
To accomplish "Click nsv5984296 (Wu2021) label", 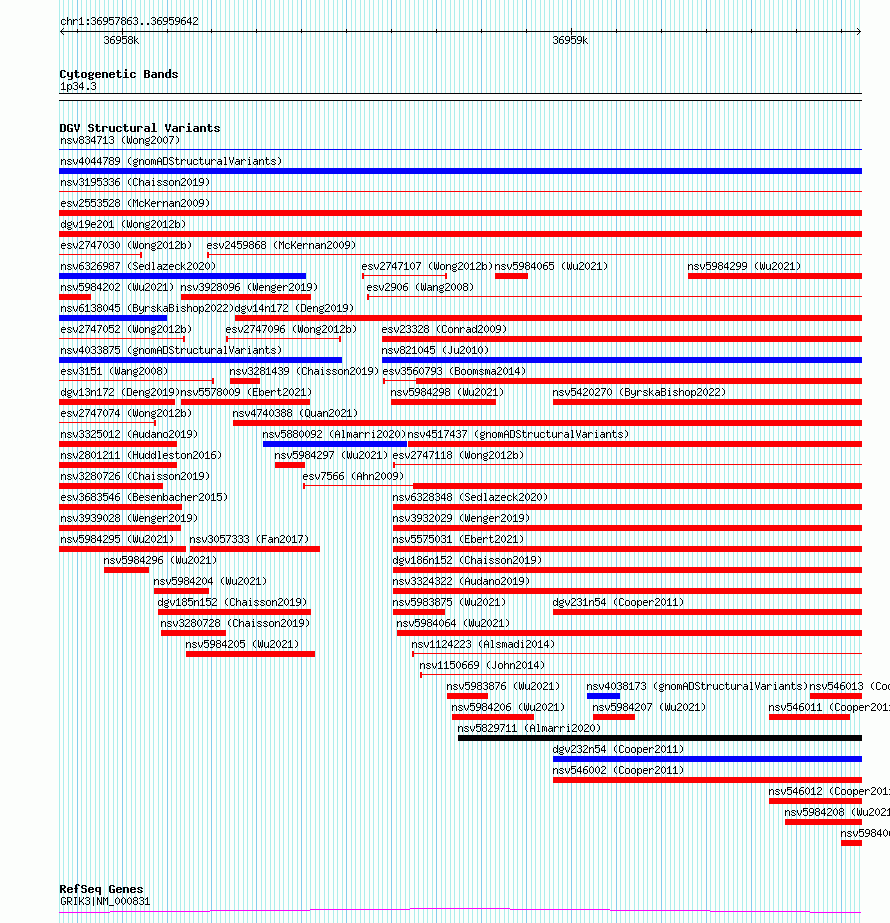I will point(160,560).
